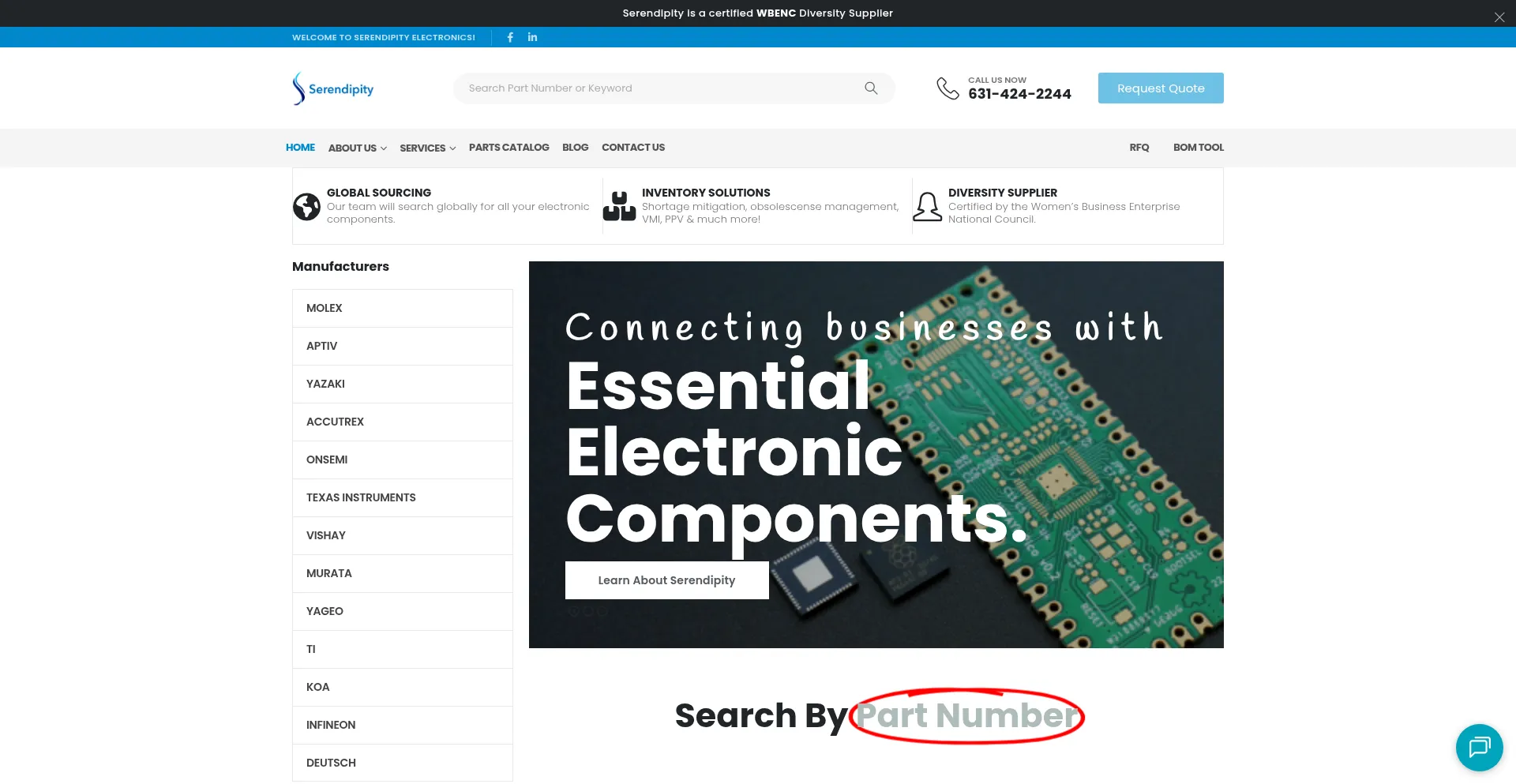Click the Global Sourcing globe icon
Image resolution: width=1516 pixels, height=784 pixels.
point(306,207)
